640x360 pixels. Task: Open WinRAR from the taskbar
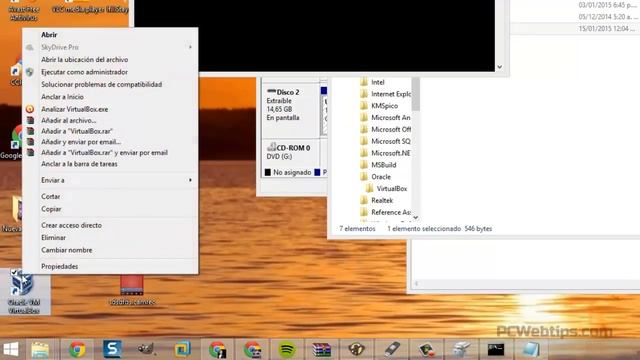click(322, 350)
